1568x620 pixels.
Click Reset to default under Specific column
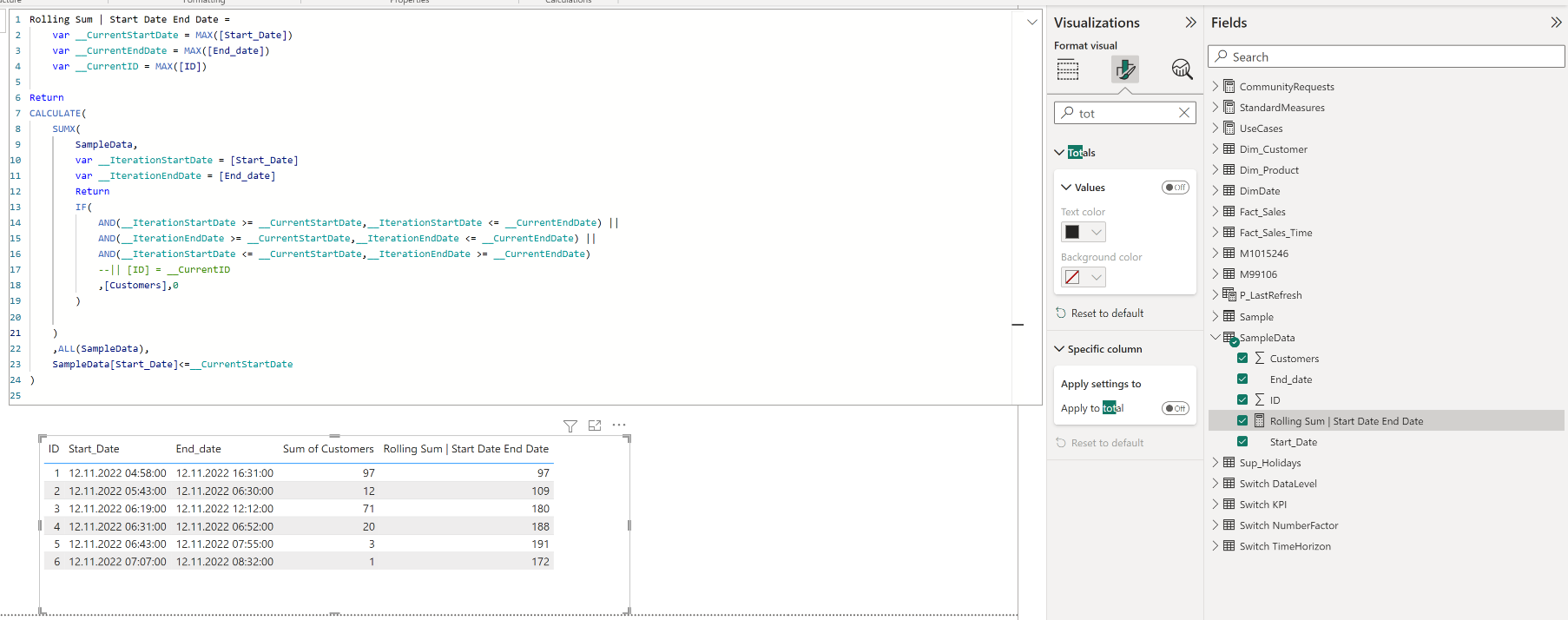pyautogui.click(x=1107, y=443)
